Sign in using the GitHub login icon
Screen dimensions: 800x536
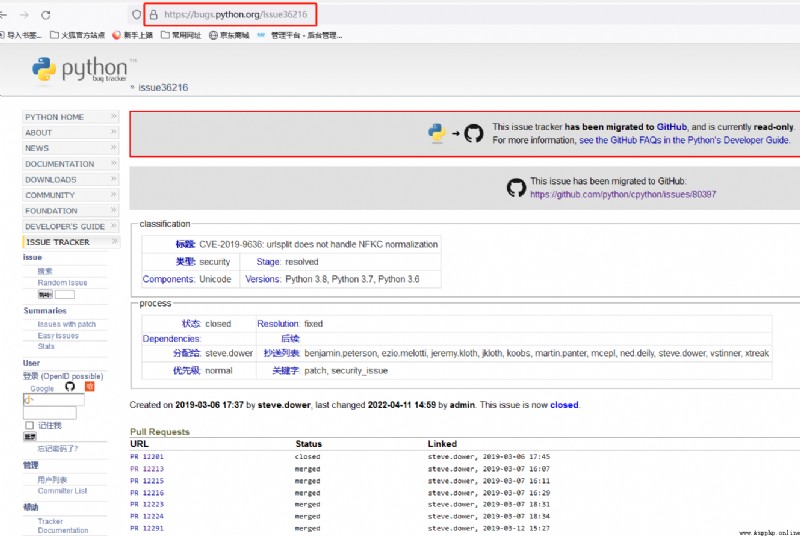70,387
